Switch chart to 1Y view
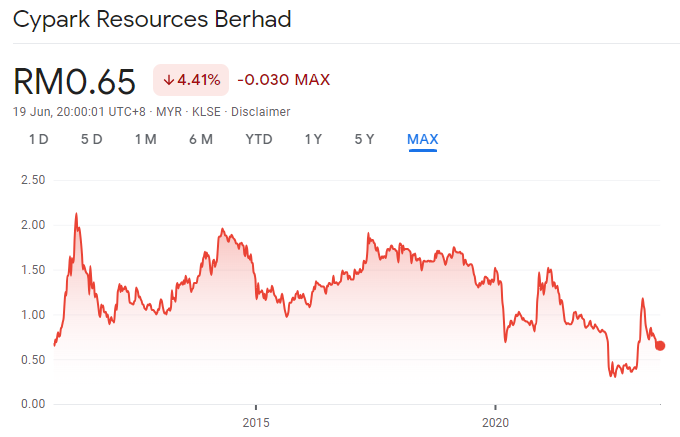 [313, 139]
